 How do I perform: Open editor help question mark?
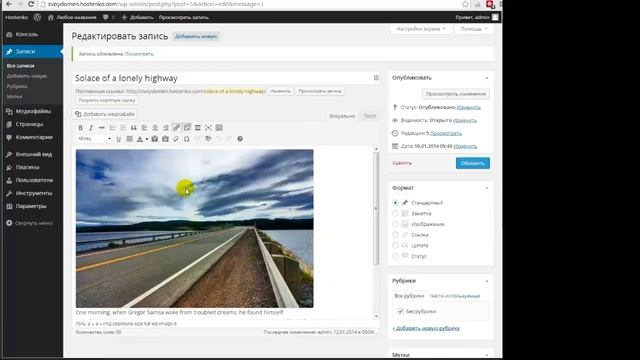[240, 139]
